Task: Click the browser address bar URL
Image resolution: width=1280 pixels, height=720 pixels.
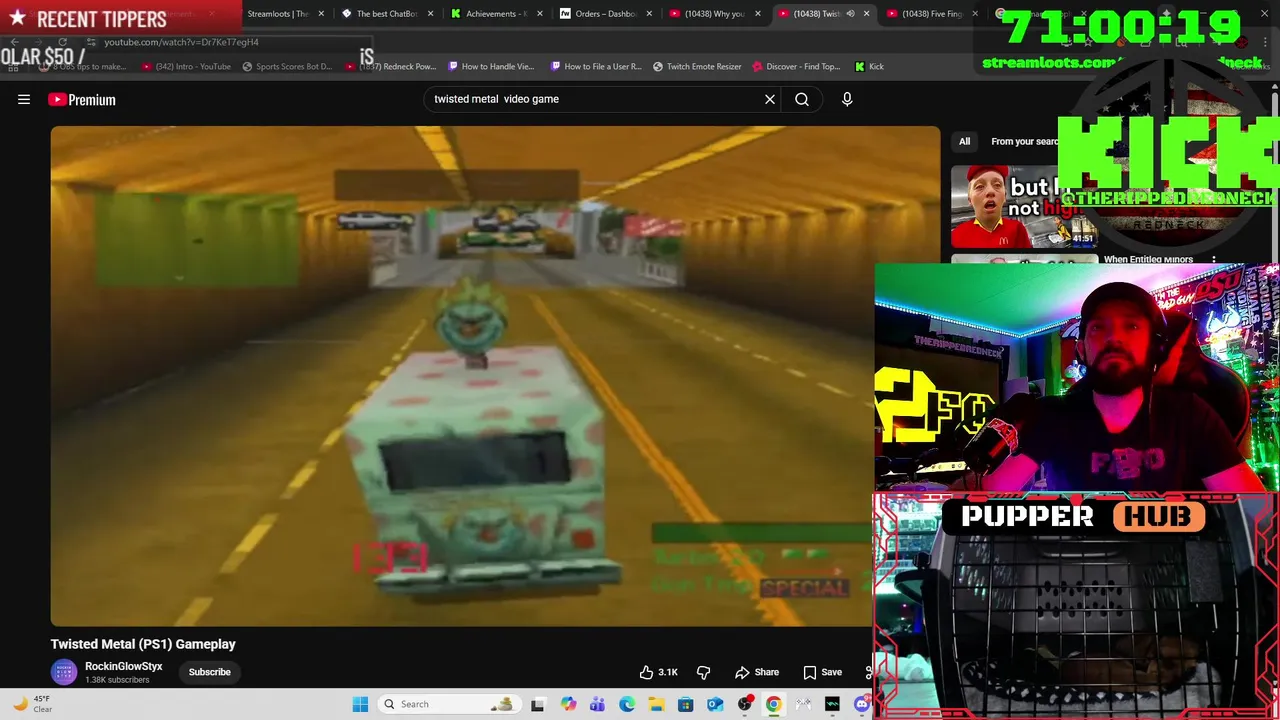Action: point(182,42)
